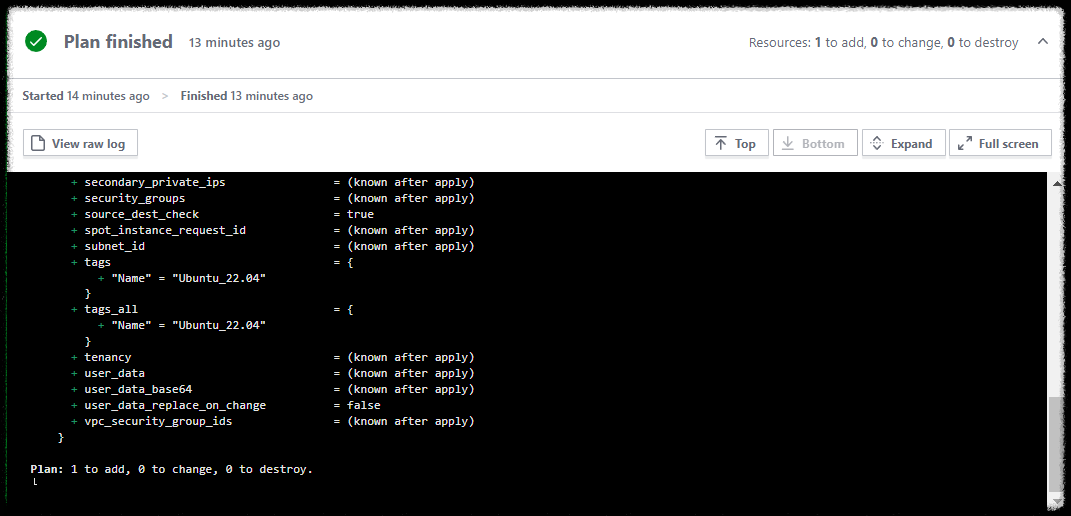Click the user_data_replace_on_change line
Viewport: 1071px width, 516px height.
225,405
